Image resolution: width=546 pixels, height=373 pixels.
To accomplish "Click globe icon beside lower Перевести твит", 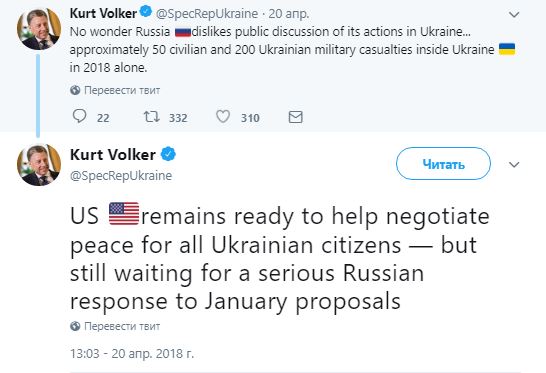I will coord(75,326).
